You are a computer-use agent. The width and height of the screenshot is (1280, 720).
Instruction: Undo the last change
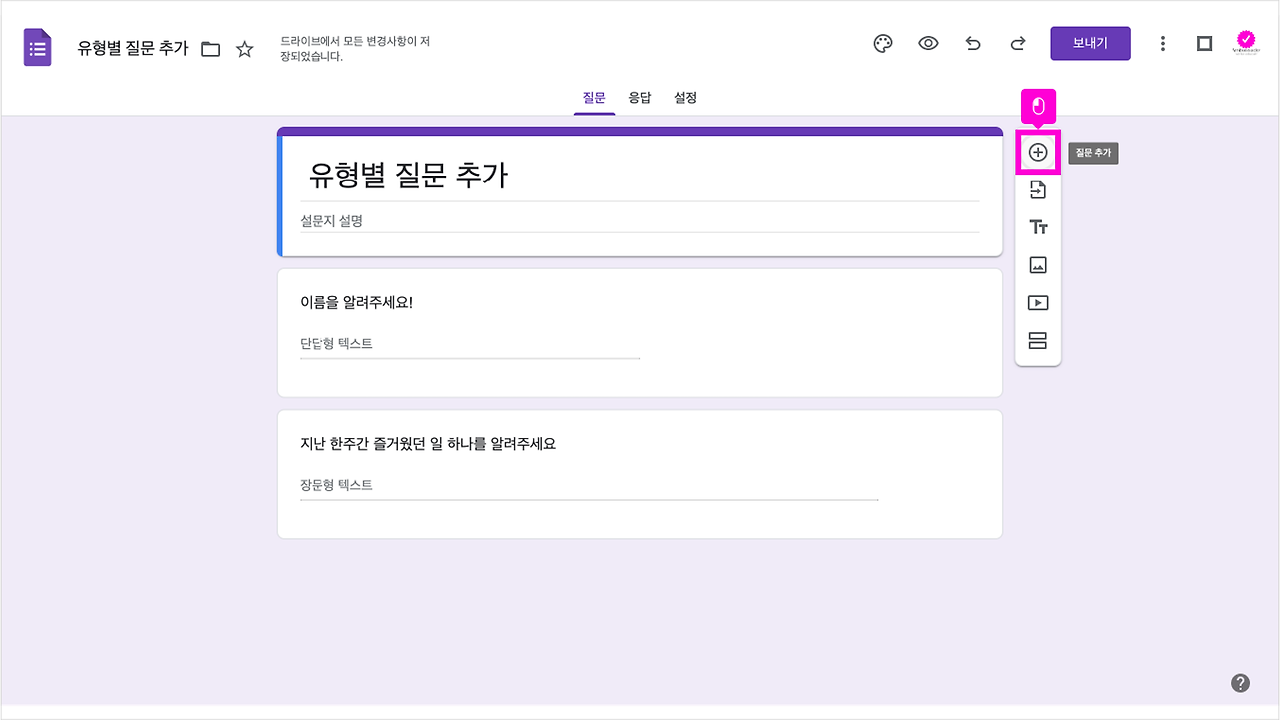(973, 43)
